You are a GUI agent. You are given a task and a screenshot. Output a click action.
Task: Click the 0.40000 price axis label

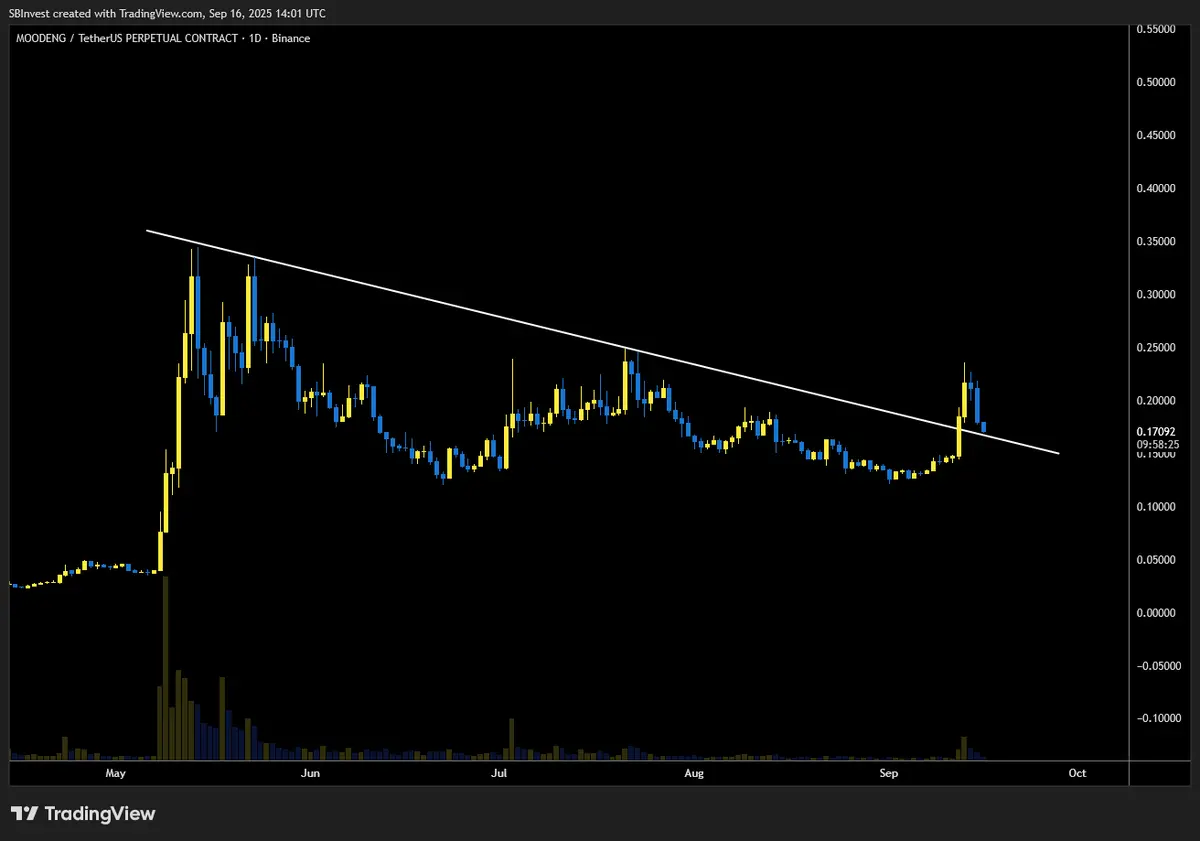point(1157,189)
